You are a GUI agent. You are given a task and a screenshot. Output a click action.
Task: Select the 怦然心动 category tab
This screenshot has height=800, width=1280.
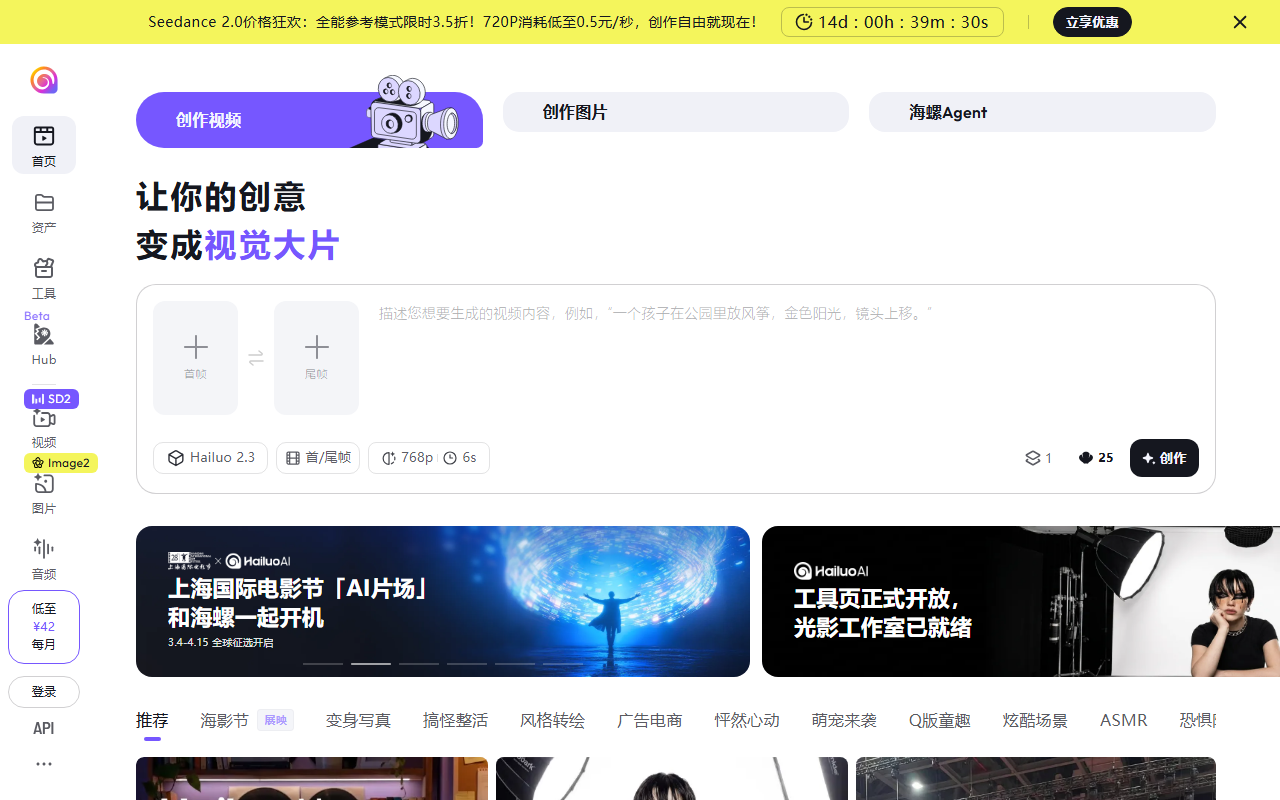(747, 720)
